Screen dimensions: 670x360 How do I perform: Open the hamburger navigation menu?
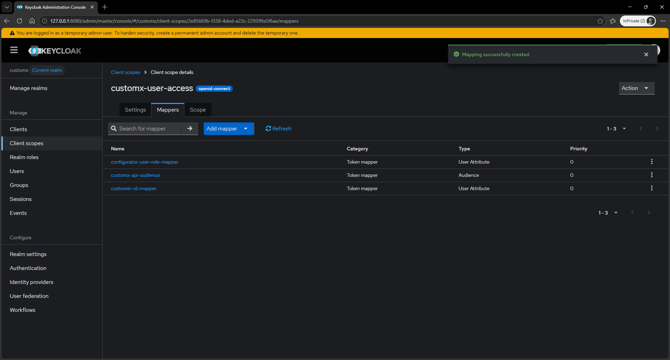[x=14, y=50]
